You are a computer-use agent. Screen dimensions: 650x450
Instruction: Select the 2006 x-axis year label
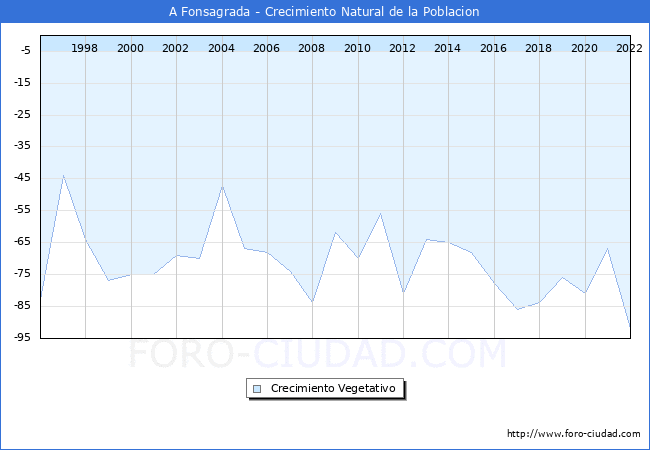pos(266,48)
